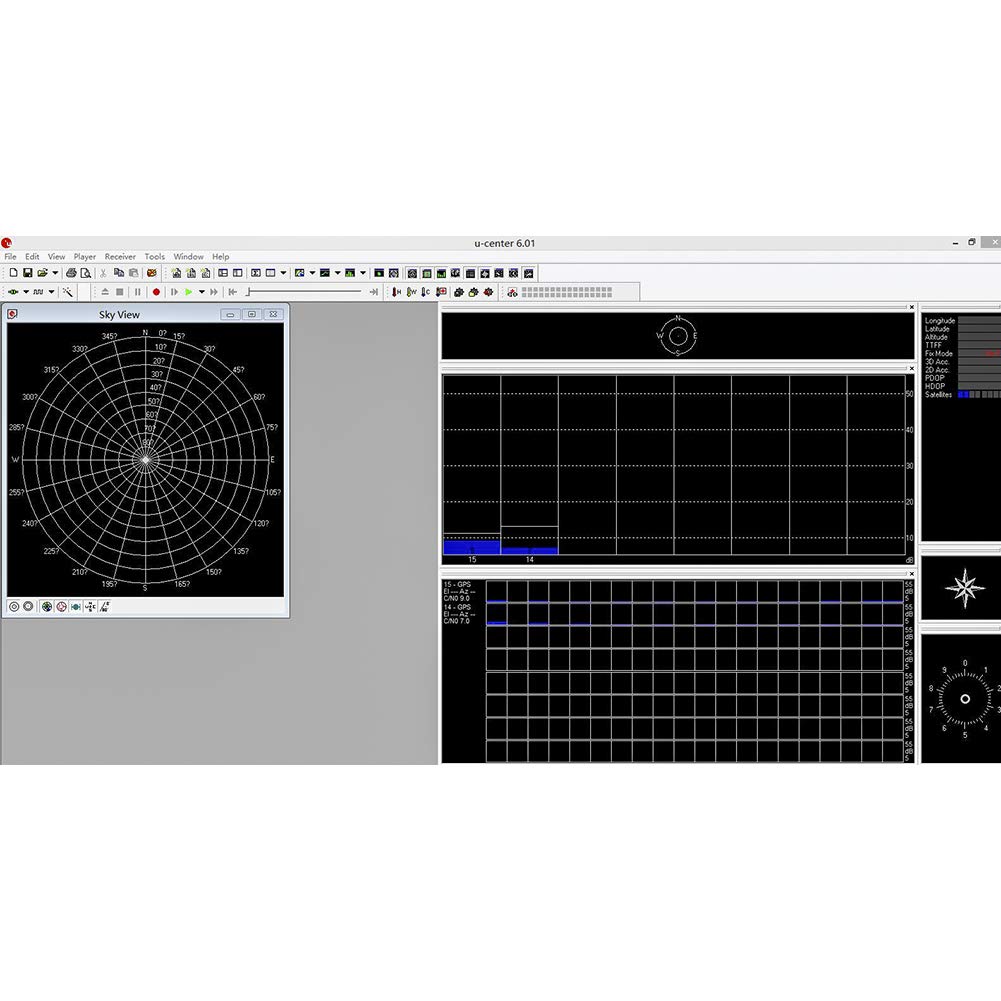Toggle the Pause playback button

(138, 292)
